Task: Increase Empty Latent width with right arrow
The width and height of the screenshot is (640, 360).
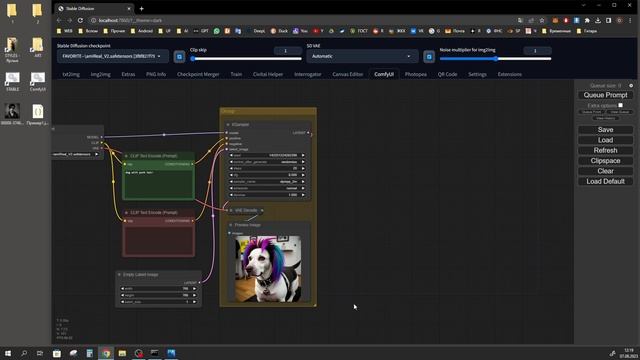Action: 194,289
